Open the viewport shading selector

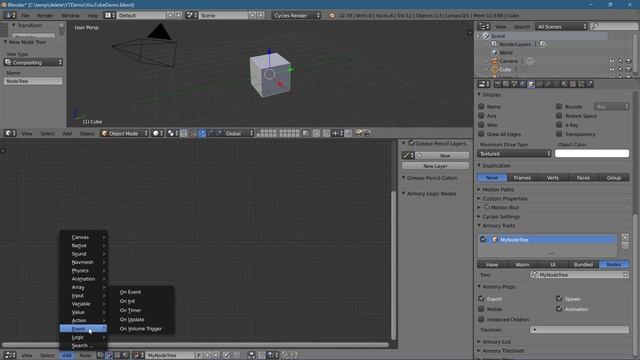coord(158,133)
